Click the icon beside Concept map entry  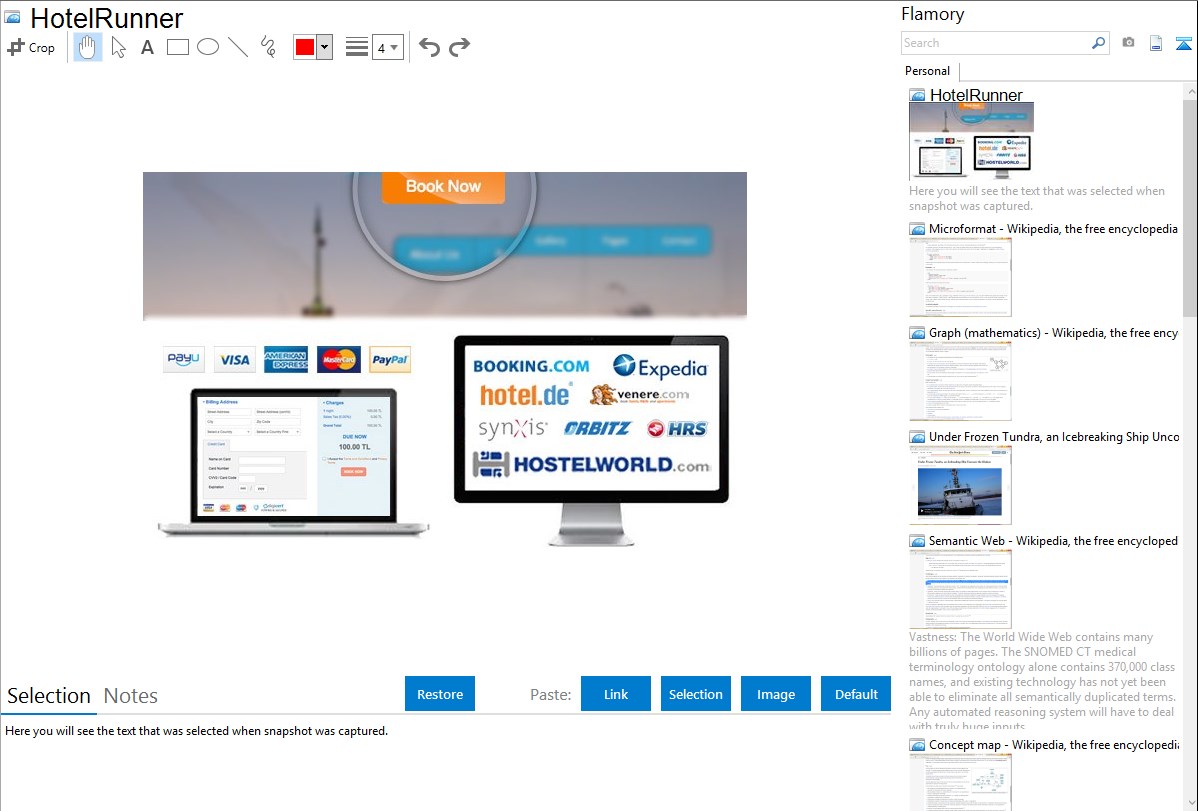pos(917,745)
